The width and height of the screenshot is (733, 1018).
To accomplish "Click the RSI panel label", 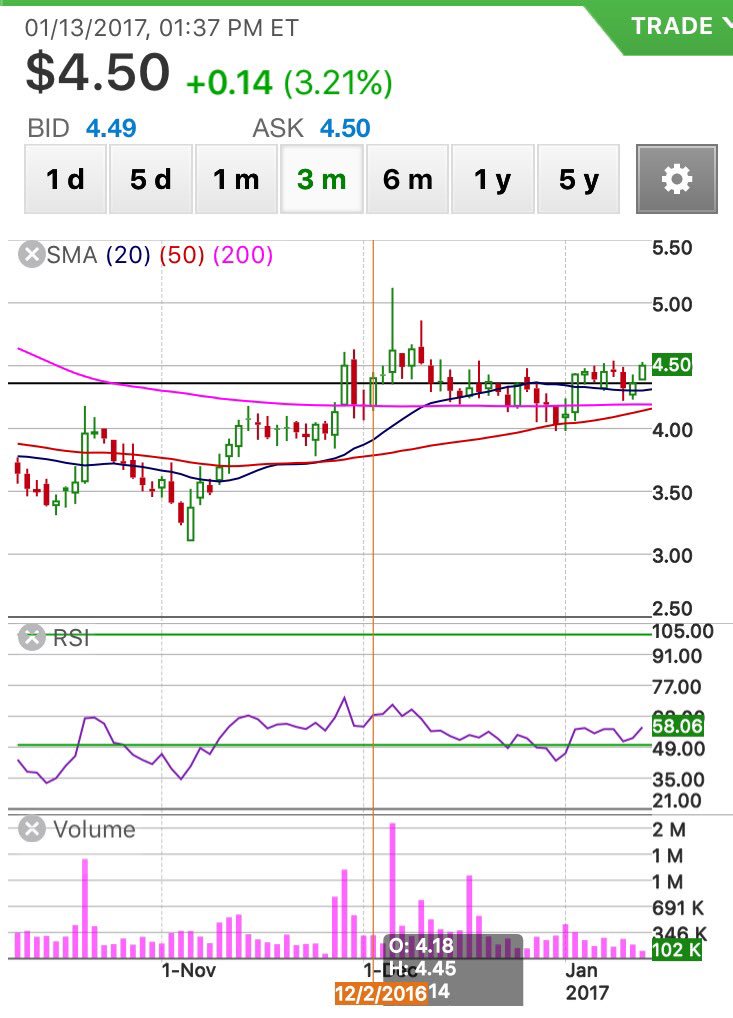I will [x=71, y=638].
